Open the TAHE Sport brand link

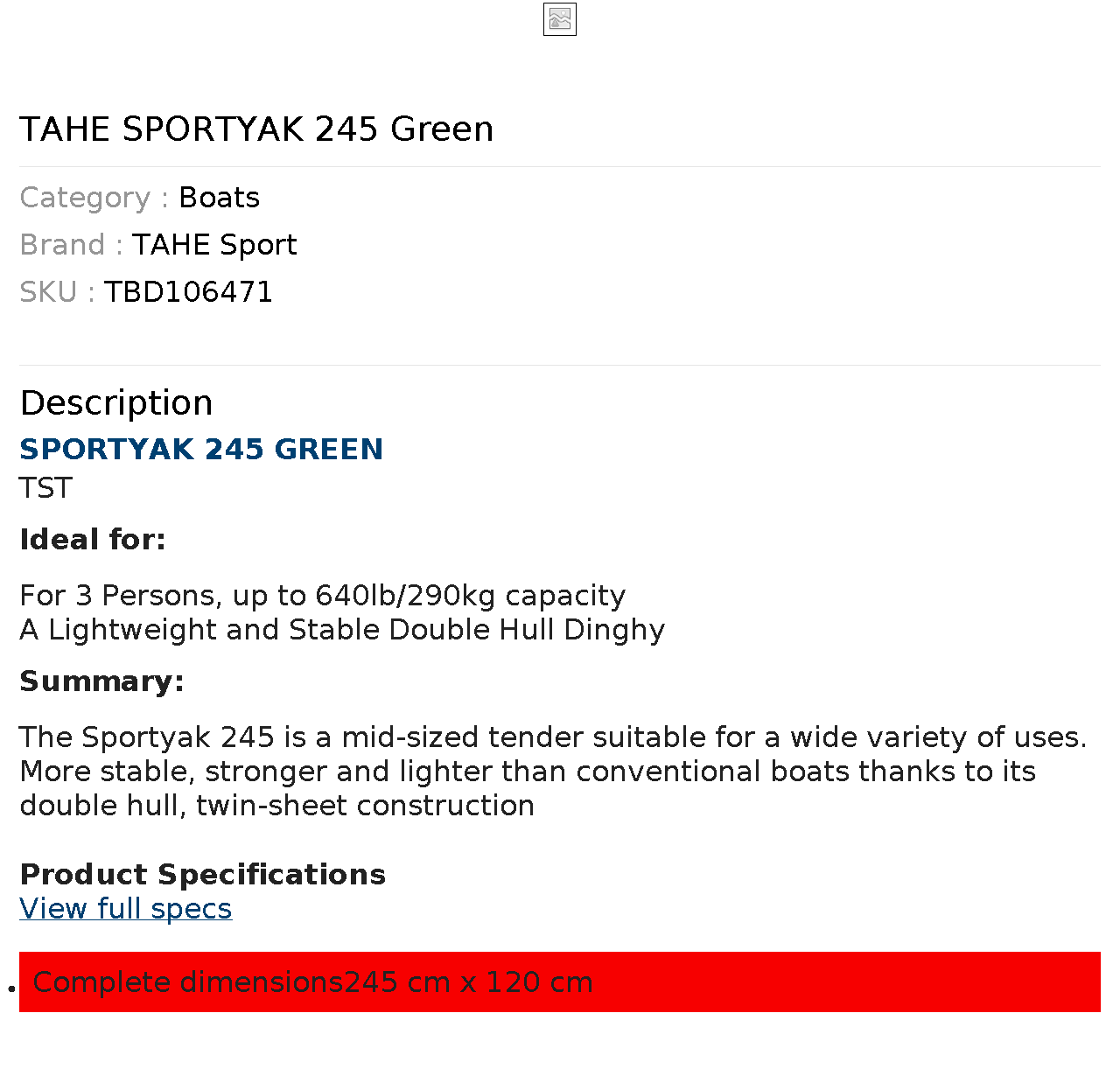214,245
